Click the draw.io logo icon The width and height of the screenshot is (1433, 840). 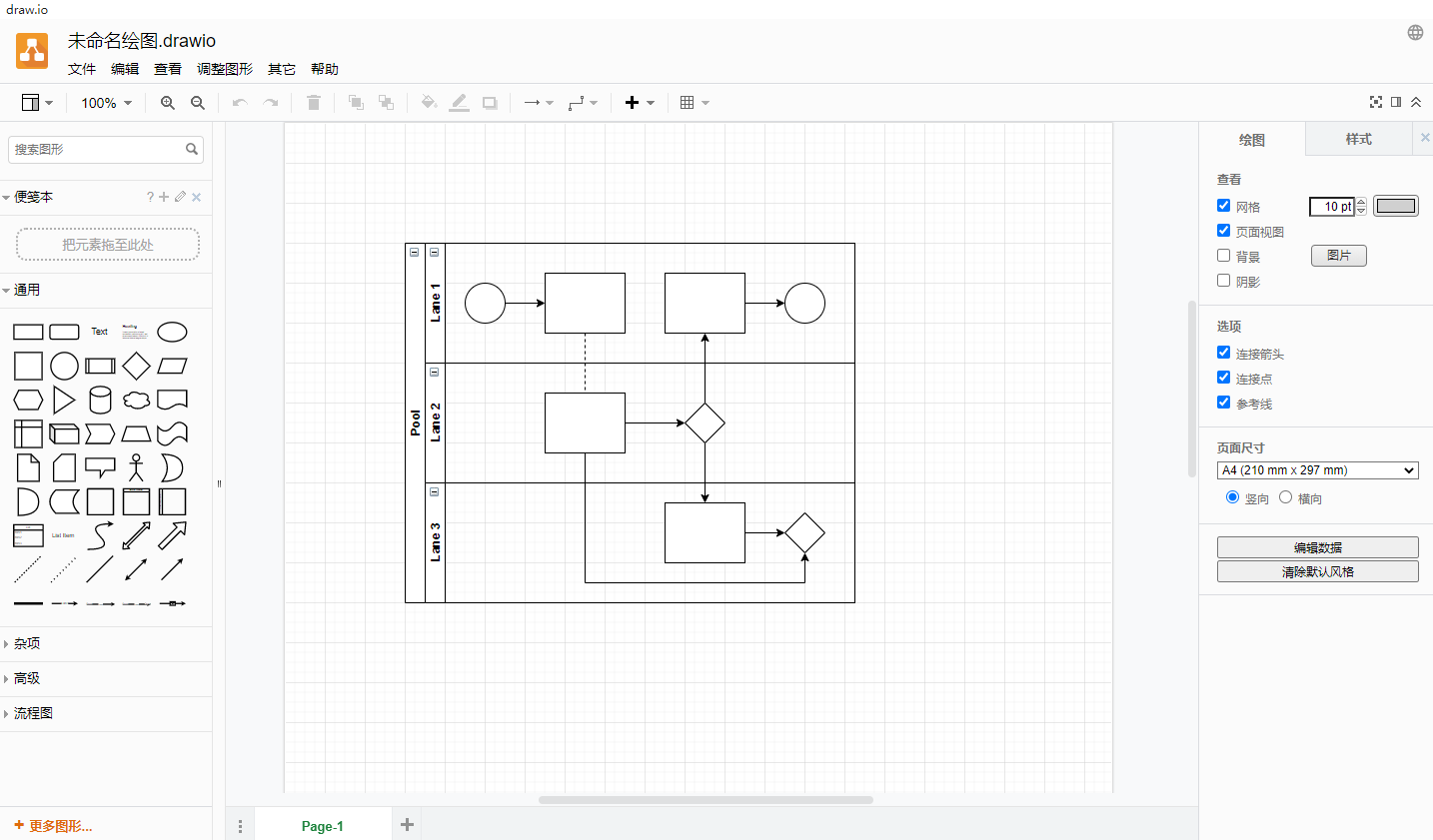pyautogui.click(x=32, y=51)
